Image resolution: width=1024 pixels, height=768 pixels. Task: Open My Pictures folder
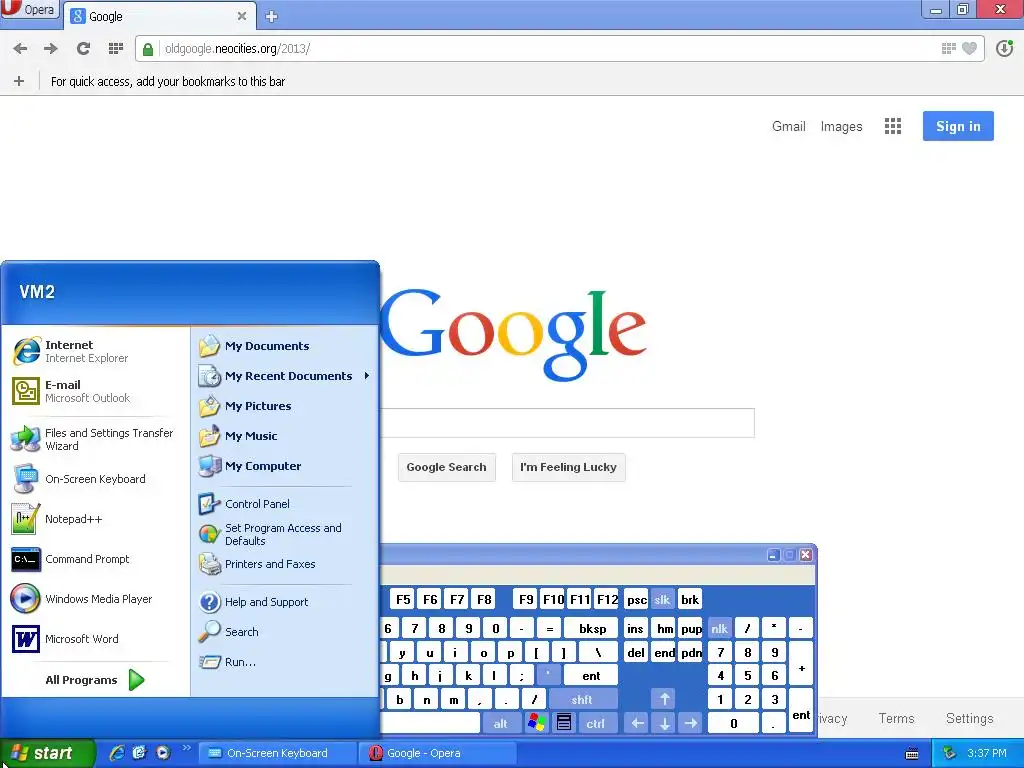point(285,406)
